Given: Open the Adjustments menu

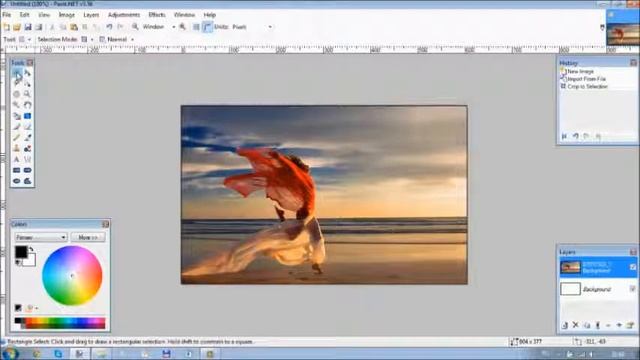Looking at the screenshot, I should coord(124,15).
